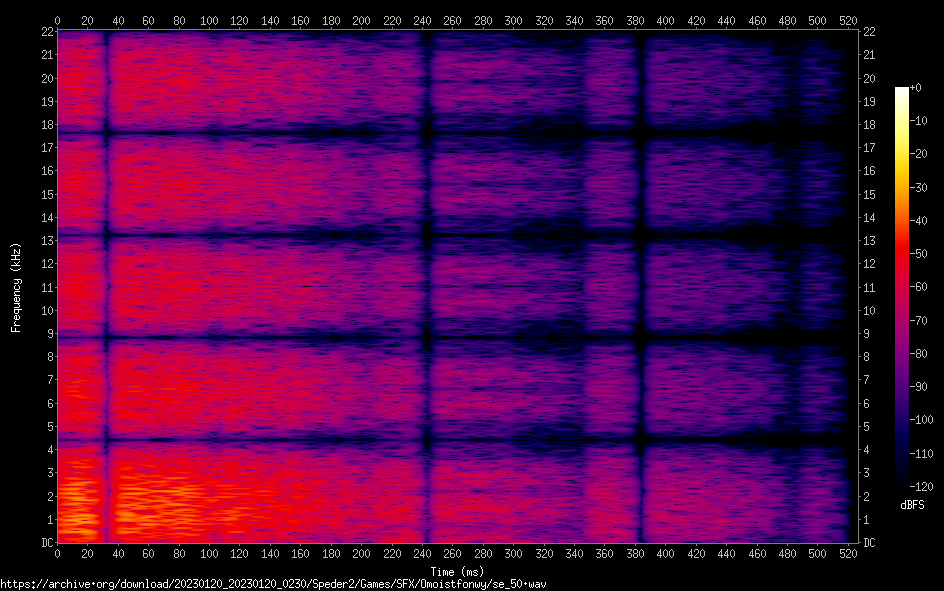The image size is (944, 591).
Task: Click the 0 ms tick on the top time axis
Action: pyautogui.click(x=57, y=20)
